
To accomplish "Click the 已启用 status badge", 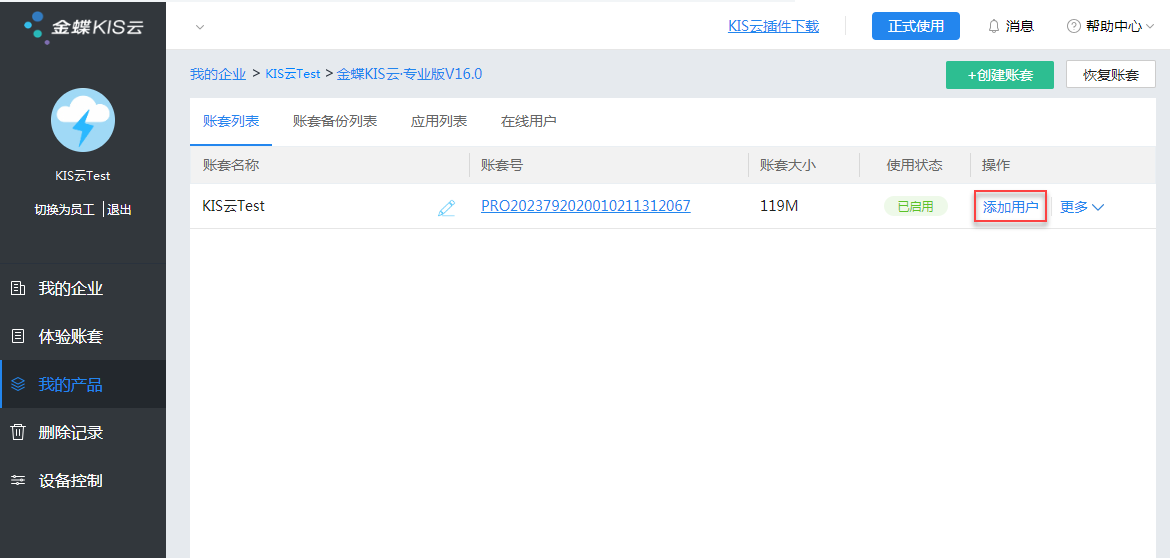I will pyautogui.click(x=916, y=207).
